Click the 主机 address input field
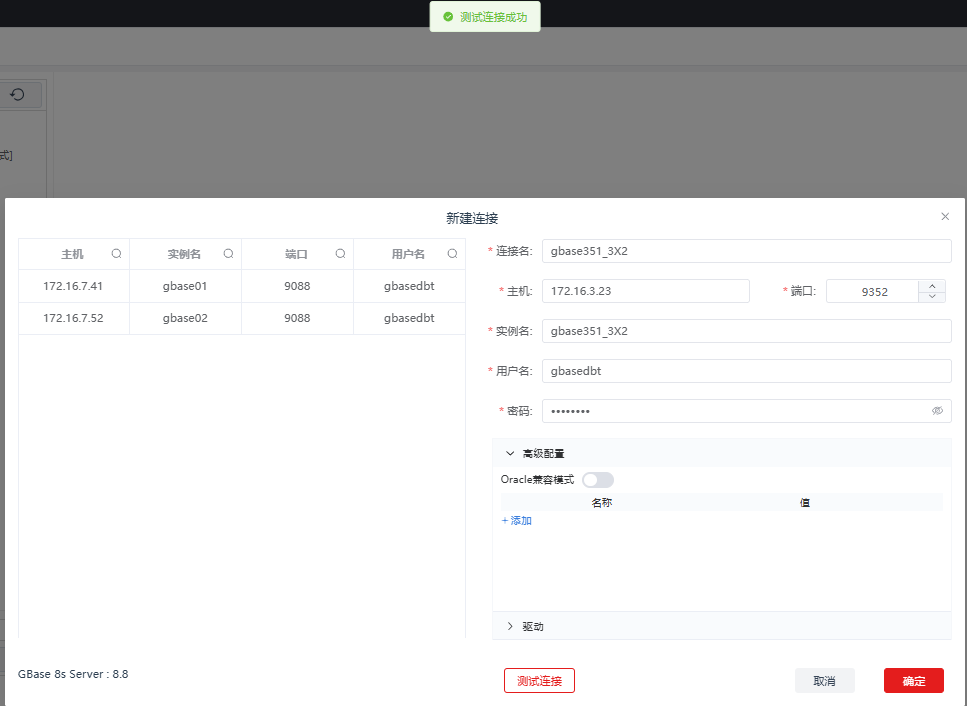Screen dimensions: 967x706 click(645, 291)
